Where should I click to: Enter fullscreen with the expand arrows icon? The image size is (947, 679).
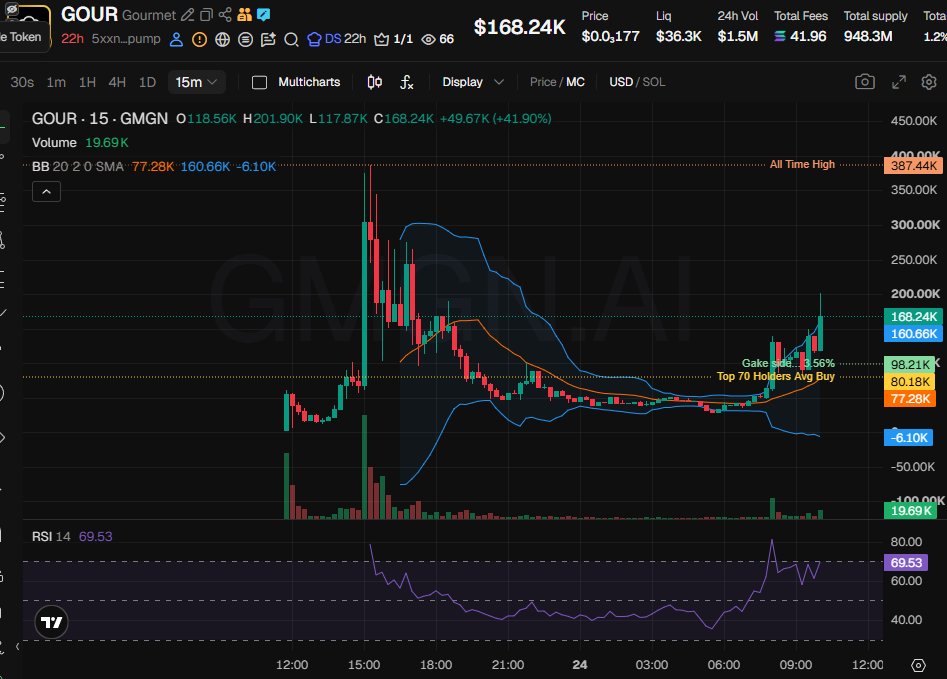(x=899, y=82)
